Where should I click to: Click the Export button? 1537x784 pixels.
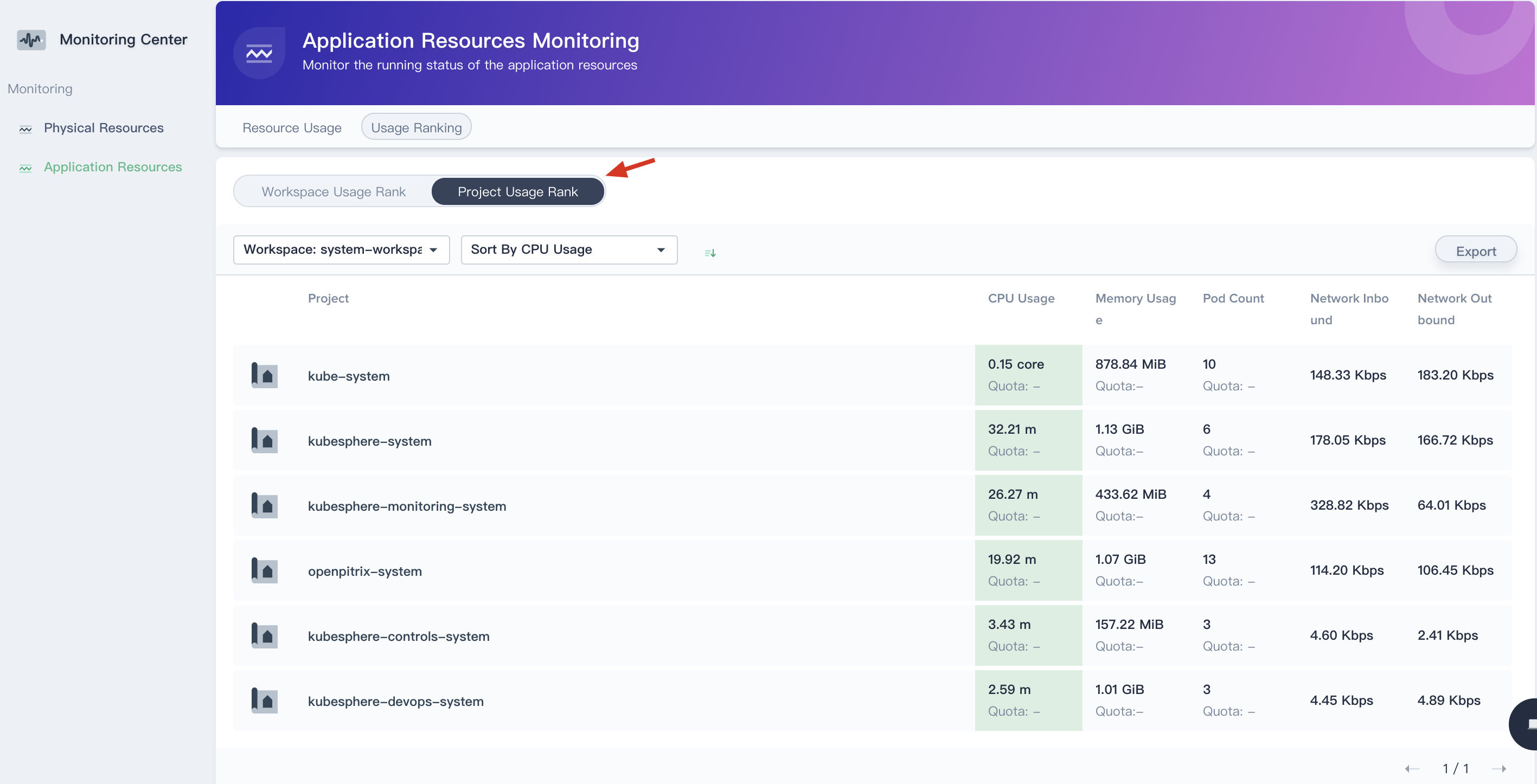point(1476,250)
